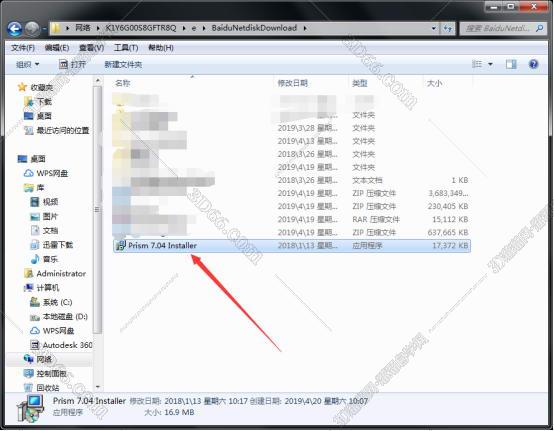
Task: Open the 工具(T) menu
Action: coord(126,48)
